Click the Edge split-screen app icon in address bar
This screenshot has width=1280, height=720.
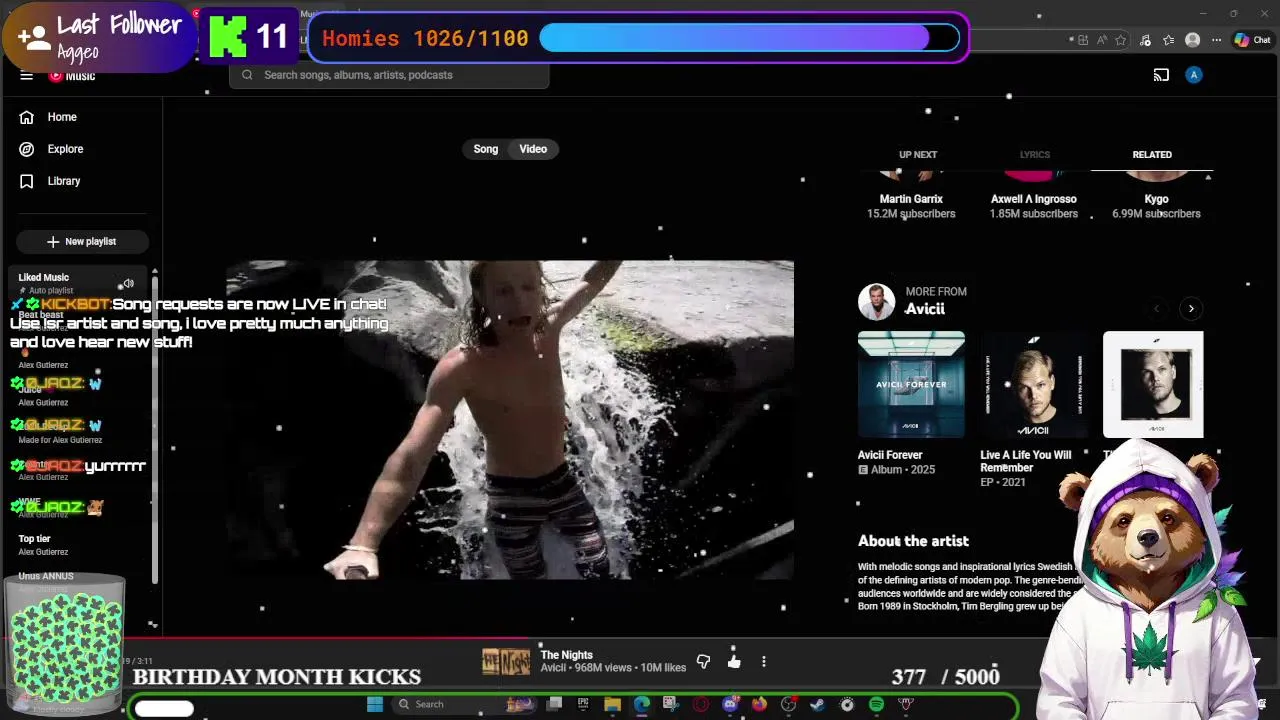click(1083, 40)
